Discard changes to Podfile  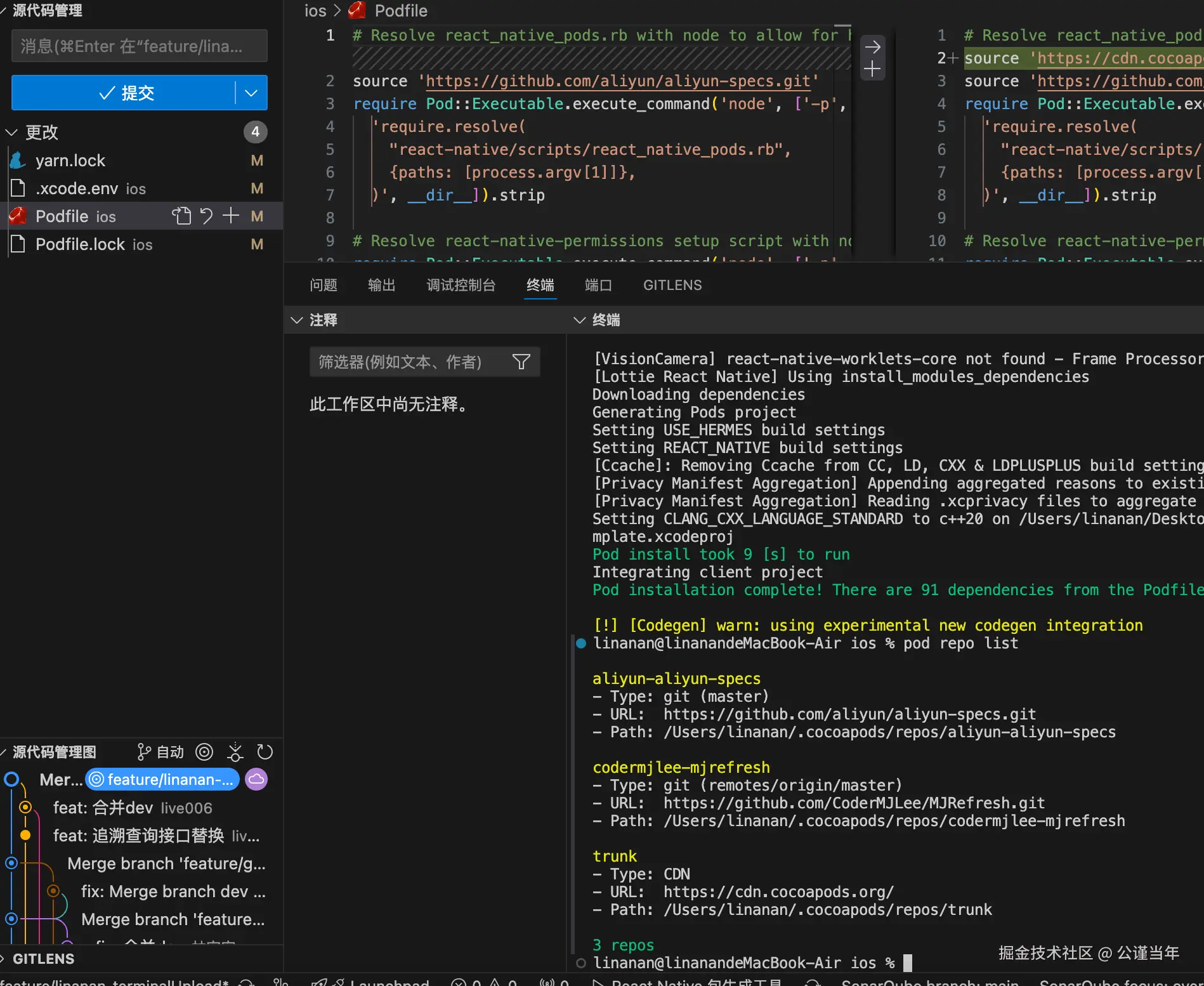coord(206,216)
